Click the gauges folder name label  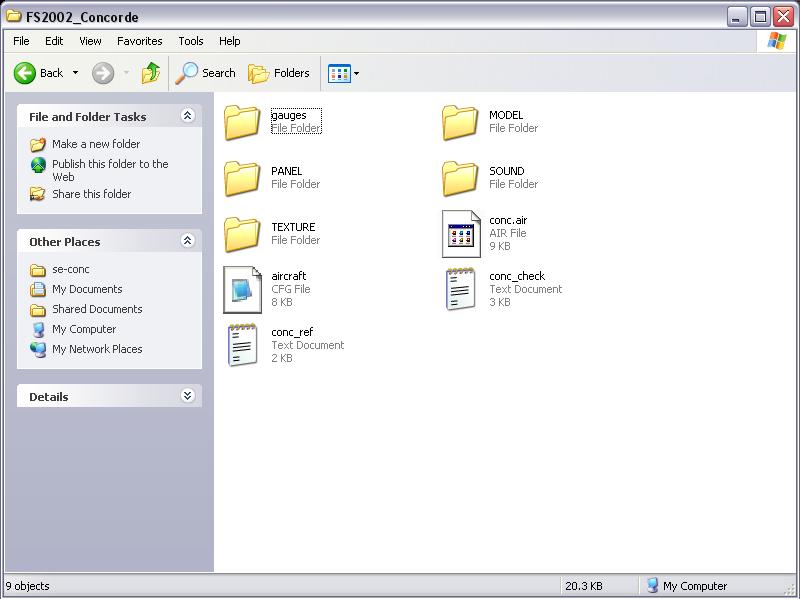pos(289,115)
